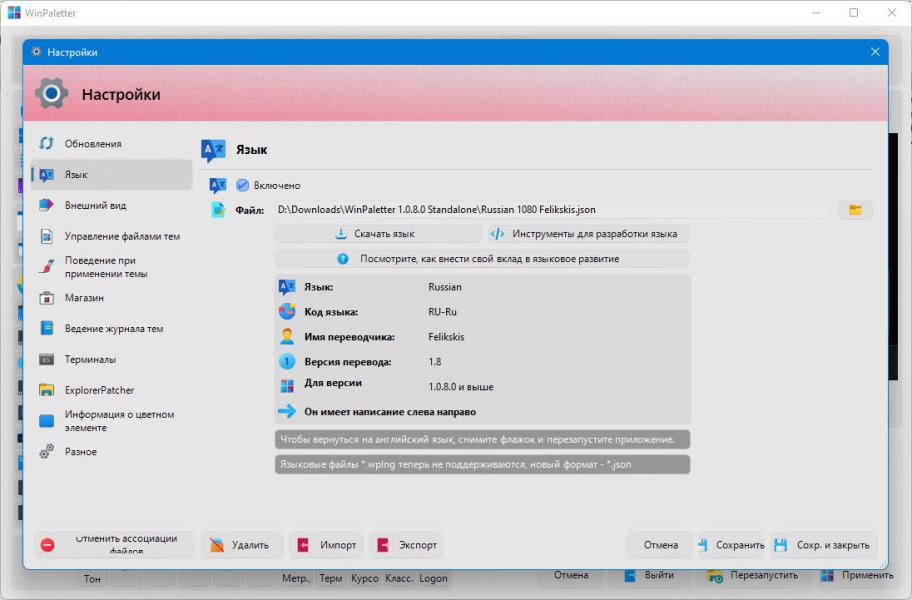Click the Скачать язык download button
The height and width of the screenshot is (600, 912).
(378, 234)
